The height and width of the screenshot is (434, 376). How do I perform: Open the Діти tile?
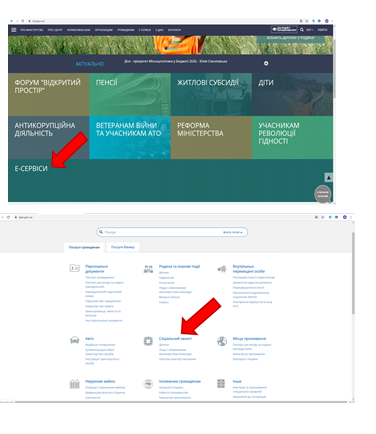[x=292, y=94]
